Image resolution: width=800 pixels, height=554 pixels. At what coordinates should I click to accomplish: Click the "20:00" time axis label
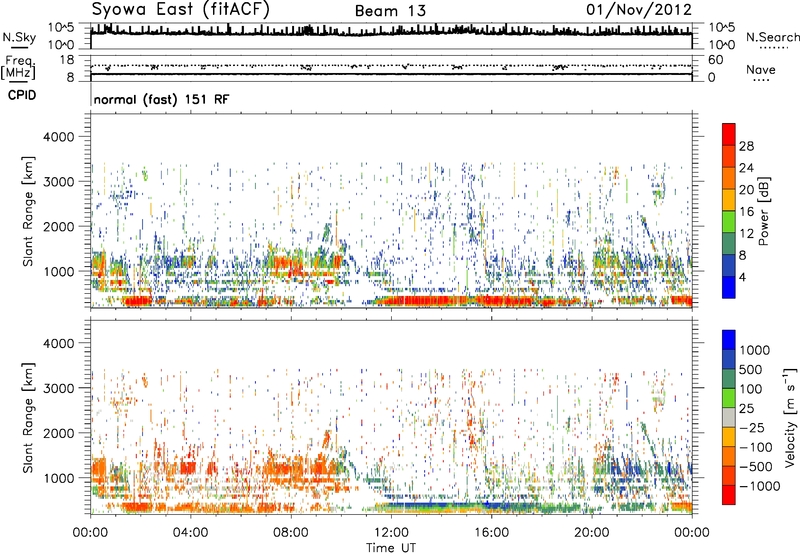pyautogui.click(x=592, y=533)
